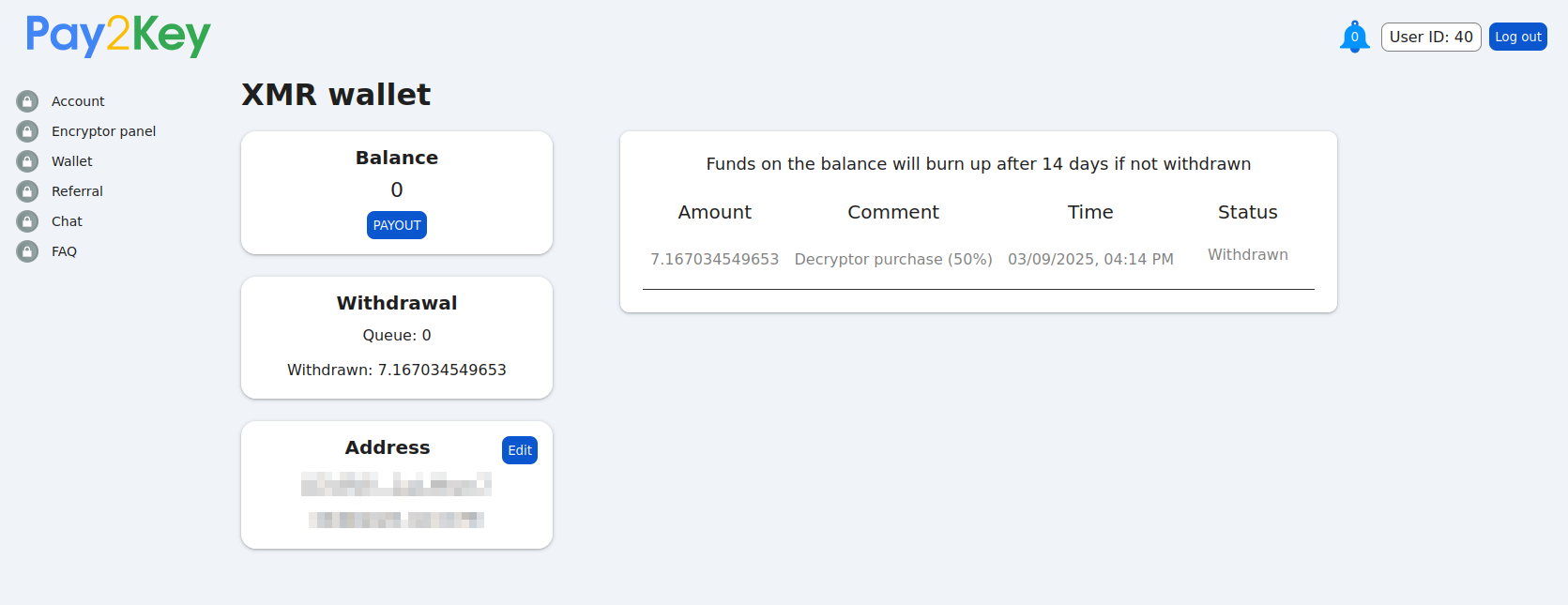Screen dimensions: 1568x605
Task: Open the Chat page
Action: pos(67,221)
